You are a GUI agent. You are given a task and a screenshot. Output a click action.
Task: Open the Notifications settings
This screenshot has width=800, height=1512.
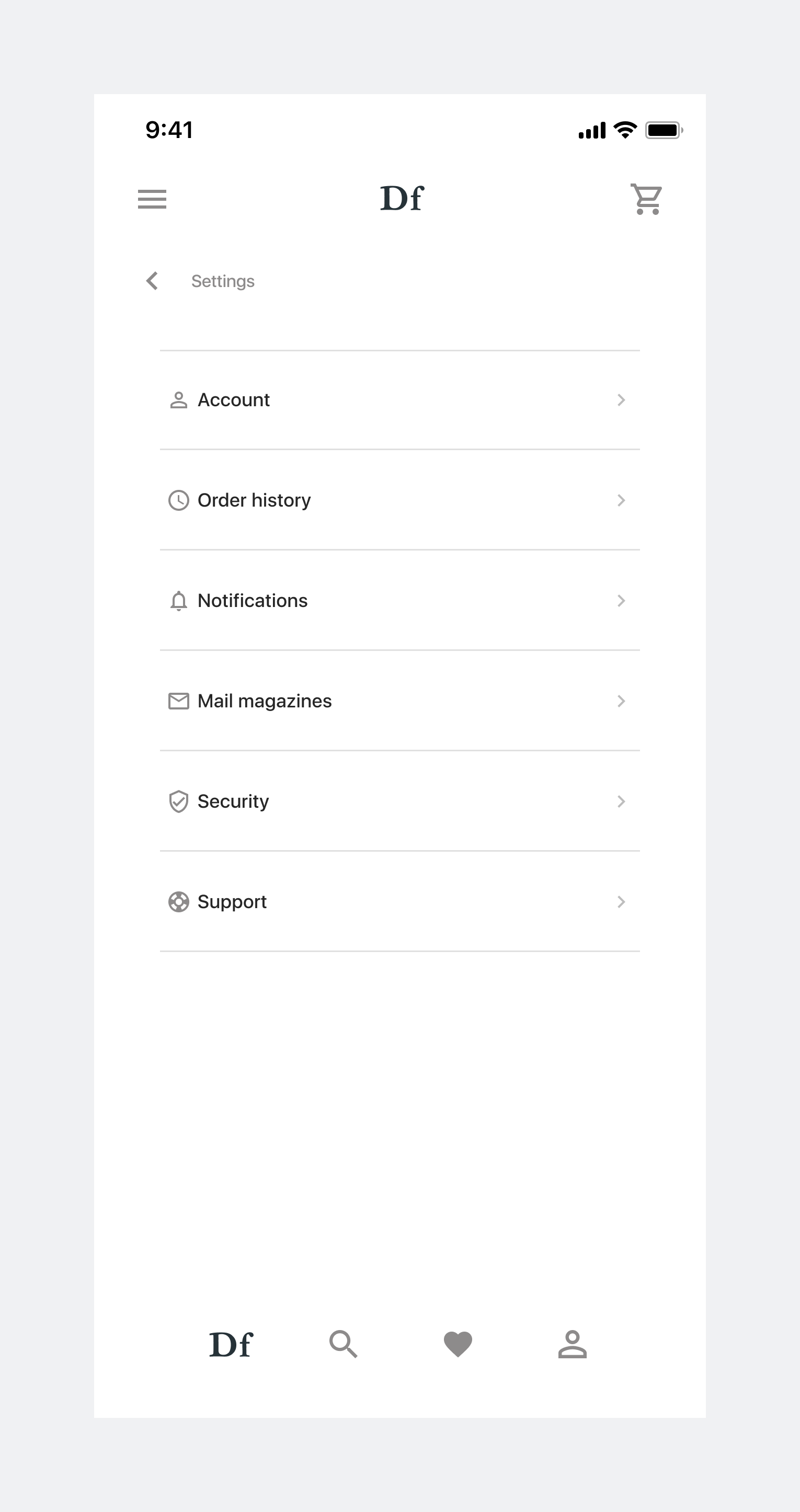(399, 600)
